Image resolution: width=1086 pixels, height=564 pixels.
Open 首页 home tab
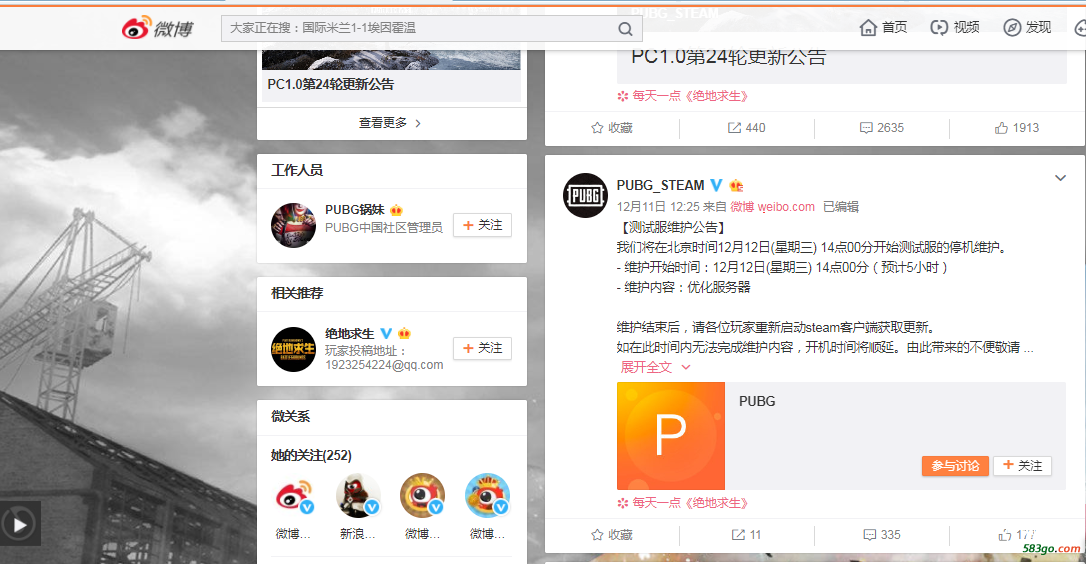point(883,27)
